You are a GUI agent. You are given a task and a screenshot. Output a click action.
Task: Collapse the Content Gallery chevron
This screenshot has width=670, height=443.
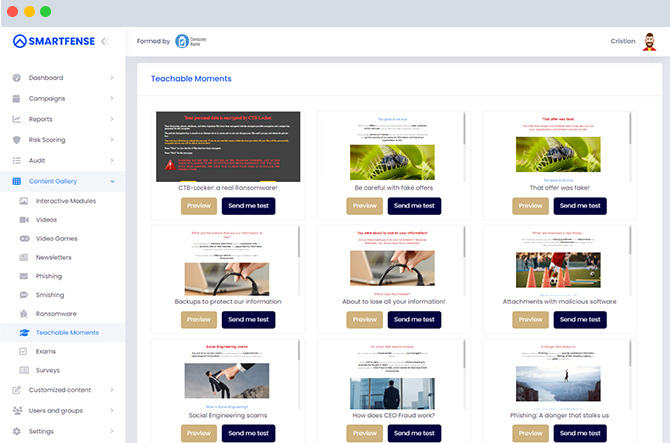point(112,181)
